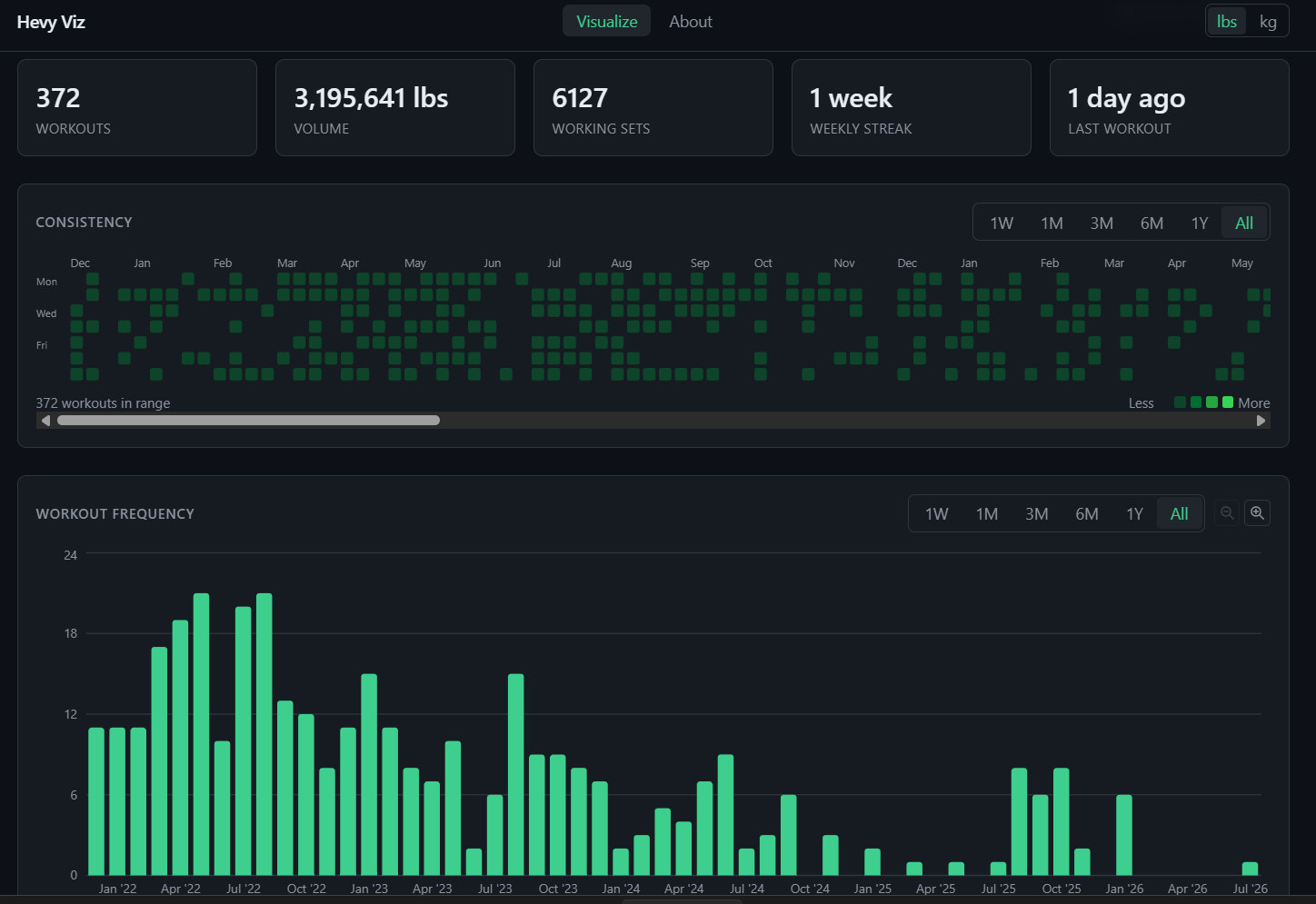The image size is (1316, 904).
Task: Click the Aug month label in heatmap
Action: (x=622, y=263)
